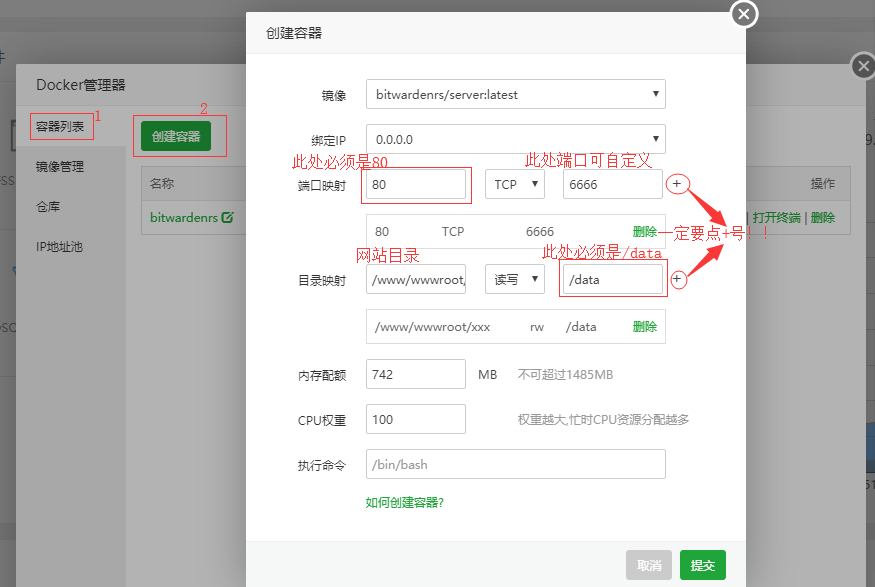Go to the IP地址池 tab
Image resolution: width=875 pixels, height=587 pixels.
click(59, 246)
